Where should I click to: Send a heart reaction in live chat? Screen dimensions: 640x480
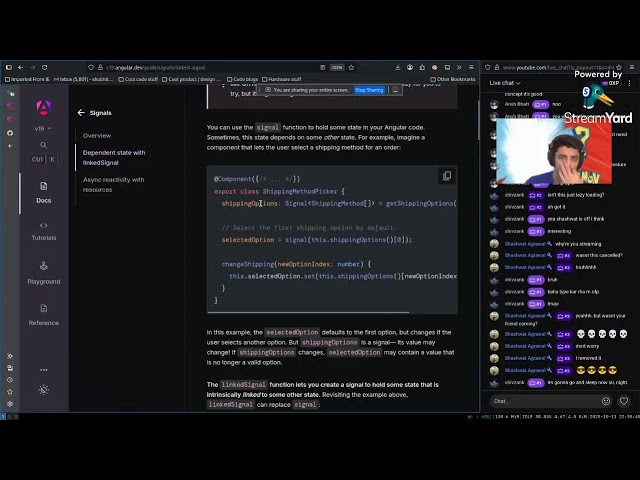[x=624, y=401]
